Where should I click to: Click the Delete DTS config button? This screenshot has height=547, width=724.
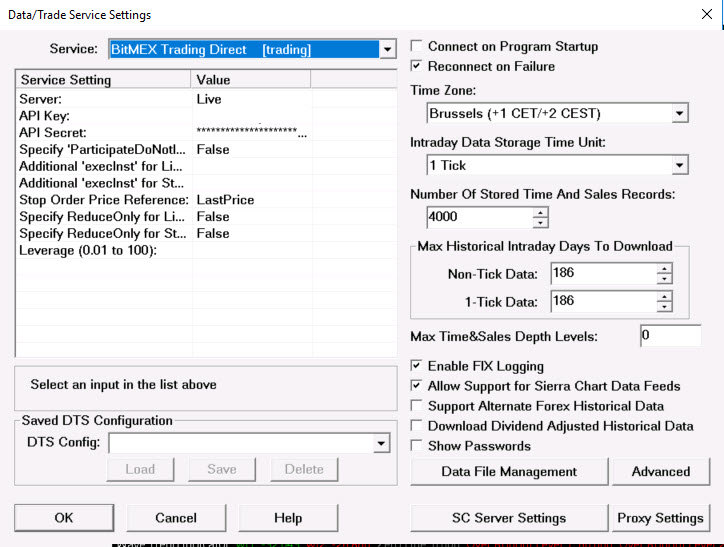click(x=304, y=469)
